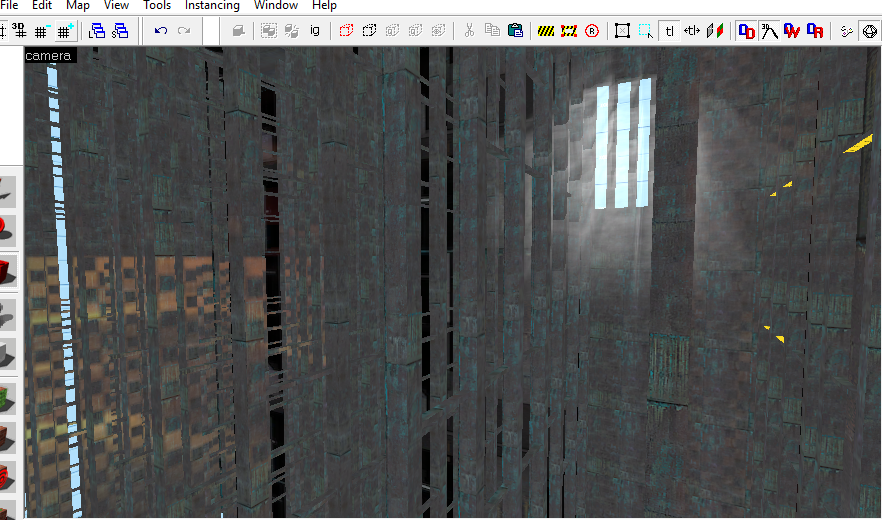
Task: Click the cut scissors icon
Action: 469,30
